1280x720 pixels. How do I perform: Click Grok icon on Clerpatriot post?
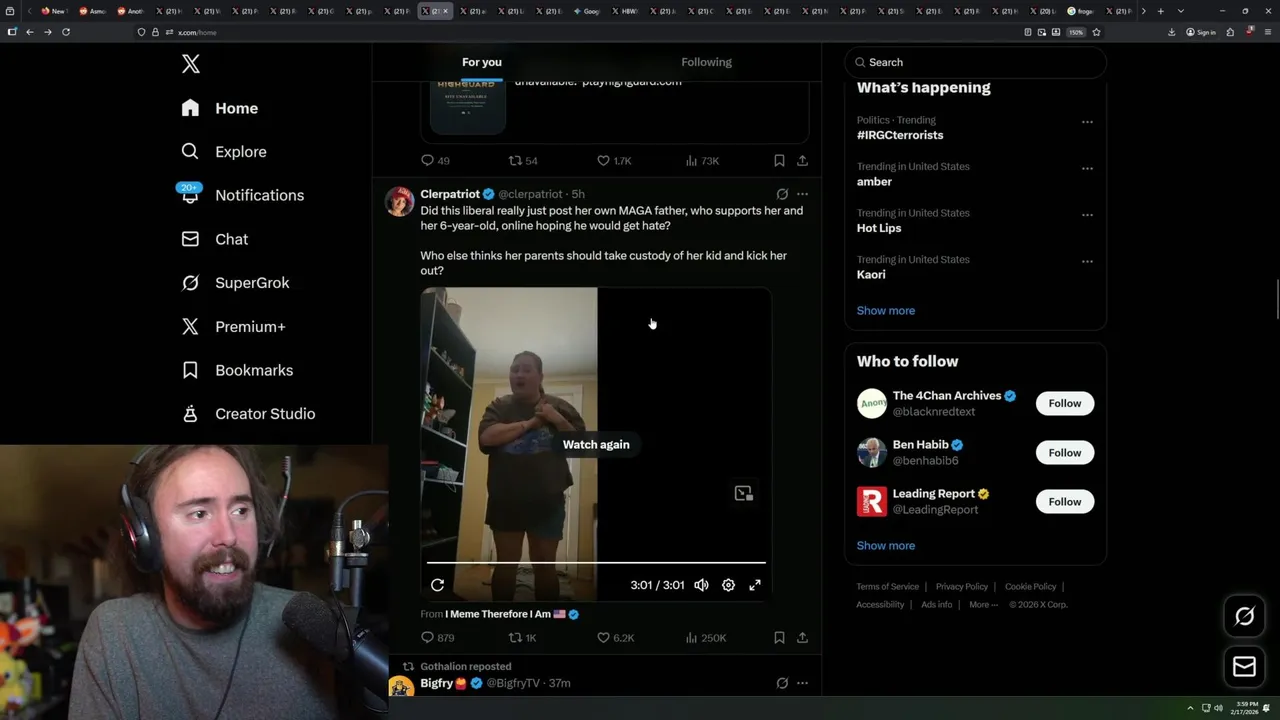[x=782, y=194]
